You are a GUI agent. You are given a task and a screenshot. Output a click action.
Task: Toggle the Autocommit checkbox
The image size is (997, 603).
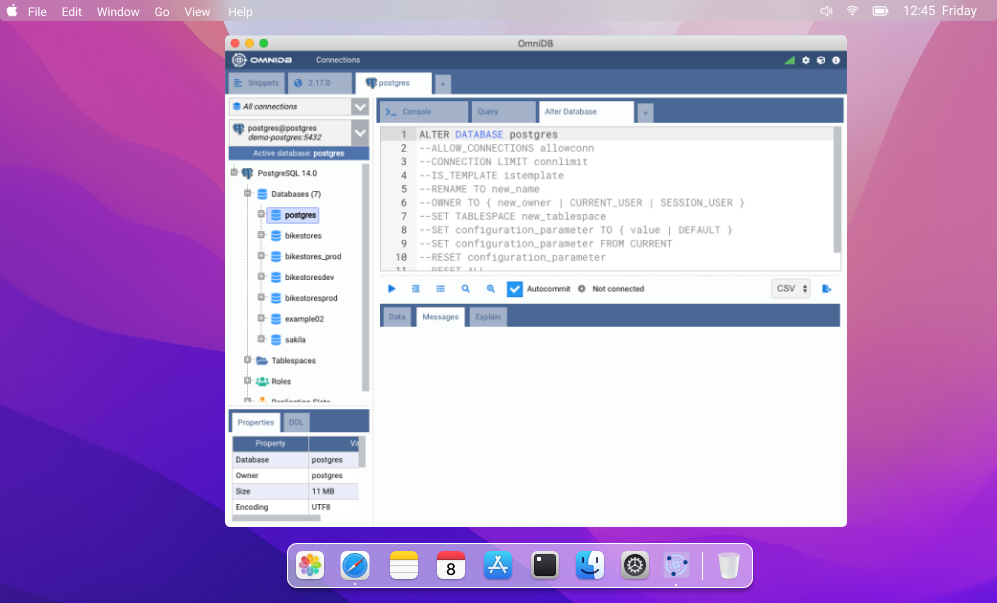pyautogui.click(x=514, y=289)
